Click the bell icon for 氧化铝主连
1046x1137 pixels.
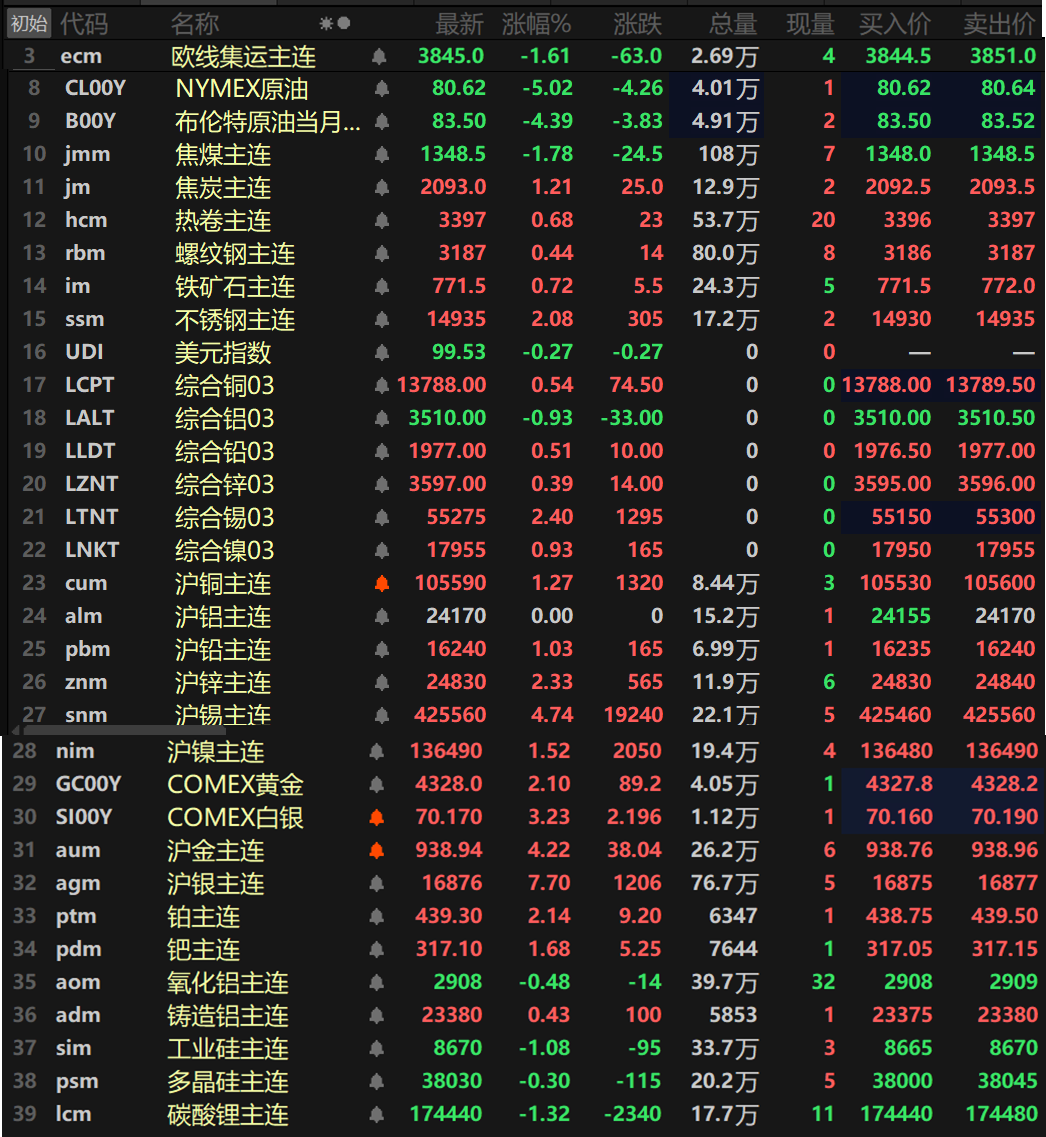(x=376, y=983)
